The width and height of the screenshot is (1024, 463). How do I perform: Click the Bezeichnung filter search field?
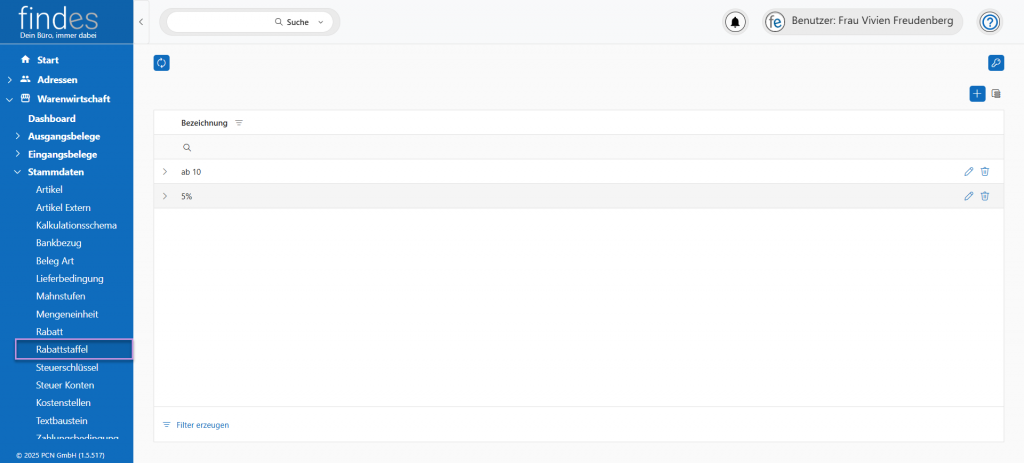click(x=400, y=147)
